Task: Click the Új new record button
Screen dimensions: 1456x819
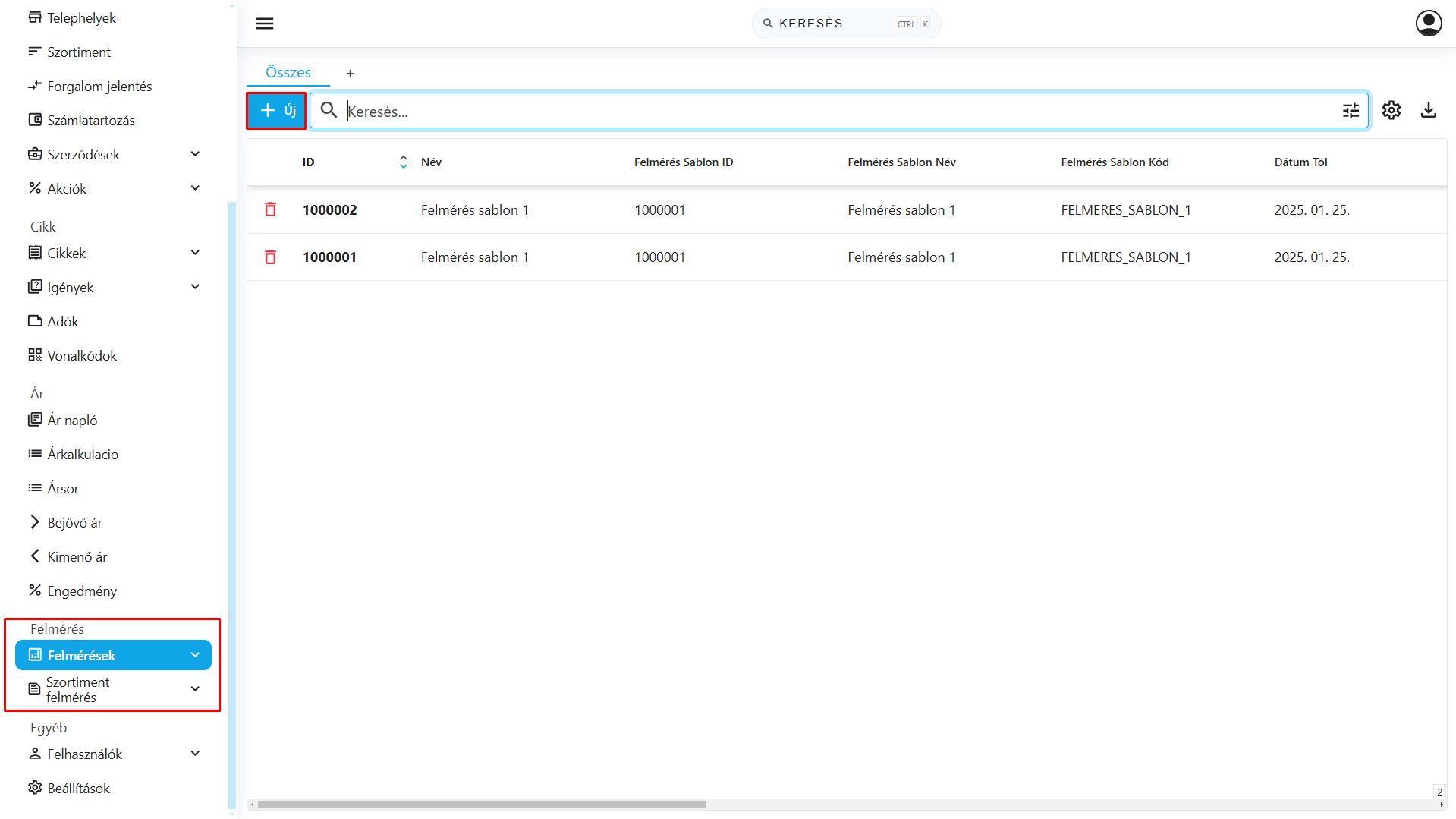Action: tap(277, 111)
